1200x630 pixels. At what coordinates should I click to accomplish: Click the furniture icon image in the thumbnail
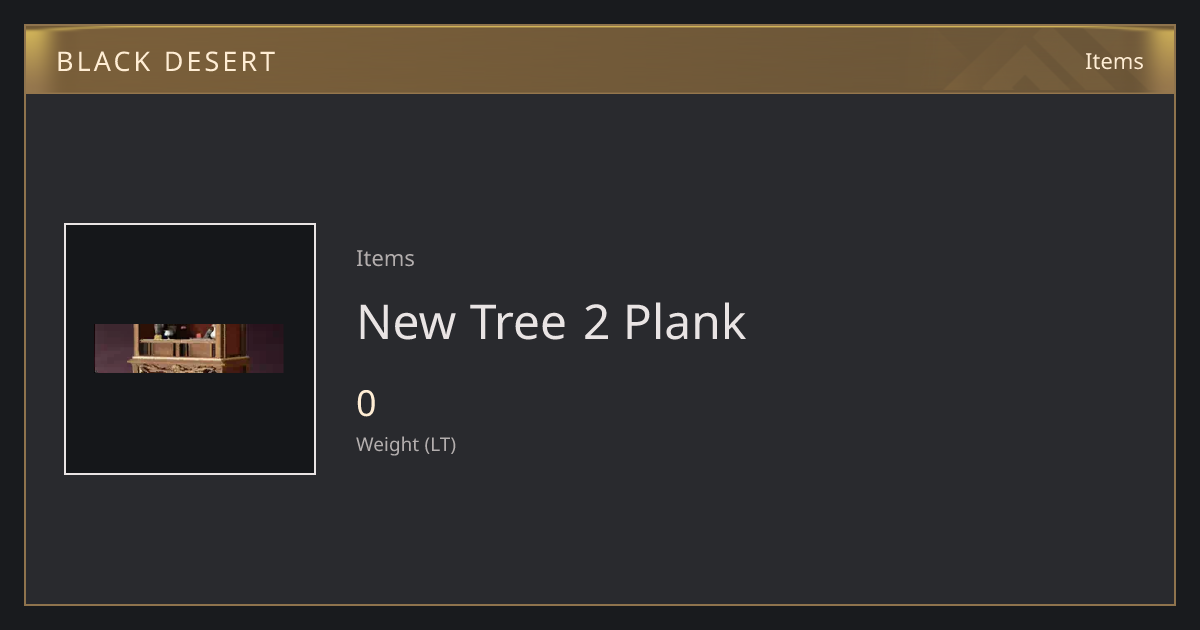pos(189,348)
